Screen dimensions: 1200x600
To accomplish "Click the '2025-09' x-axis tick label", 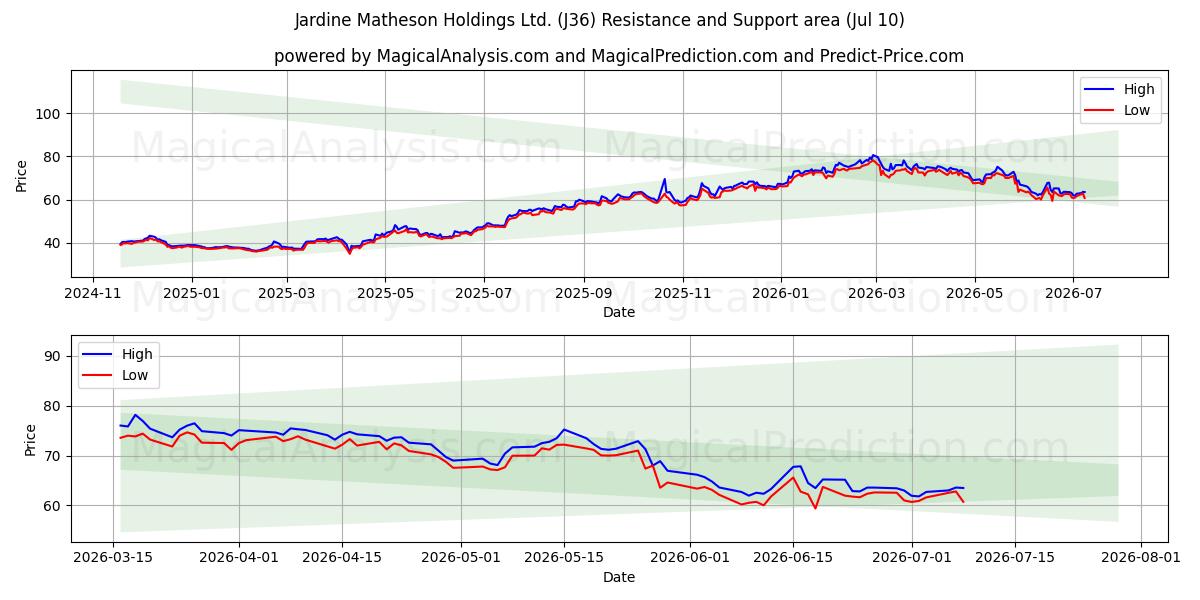I will tap(584, 294).
